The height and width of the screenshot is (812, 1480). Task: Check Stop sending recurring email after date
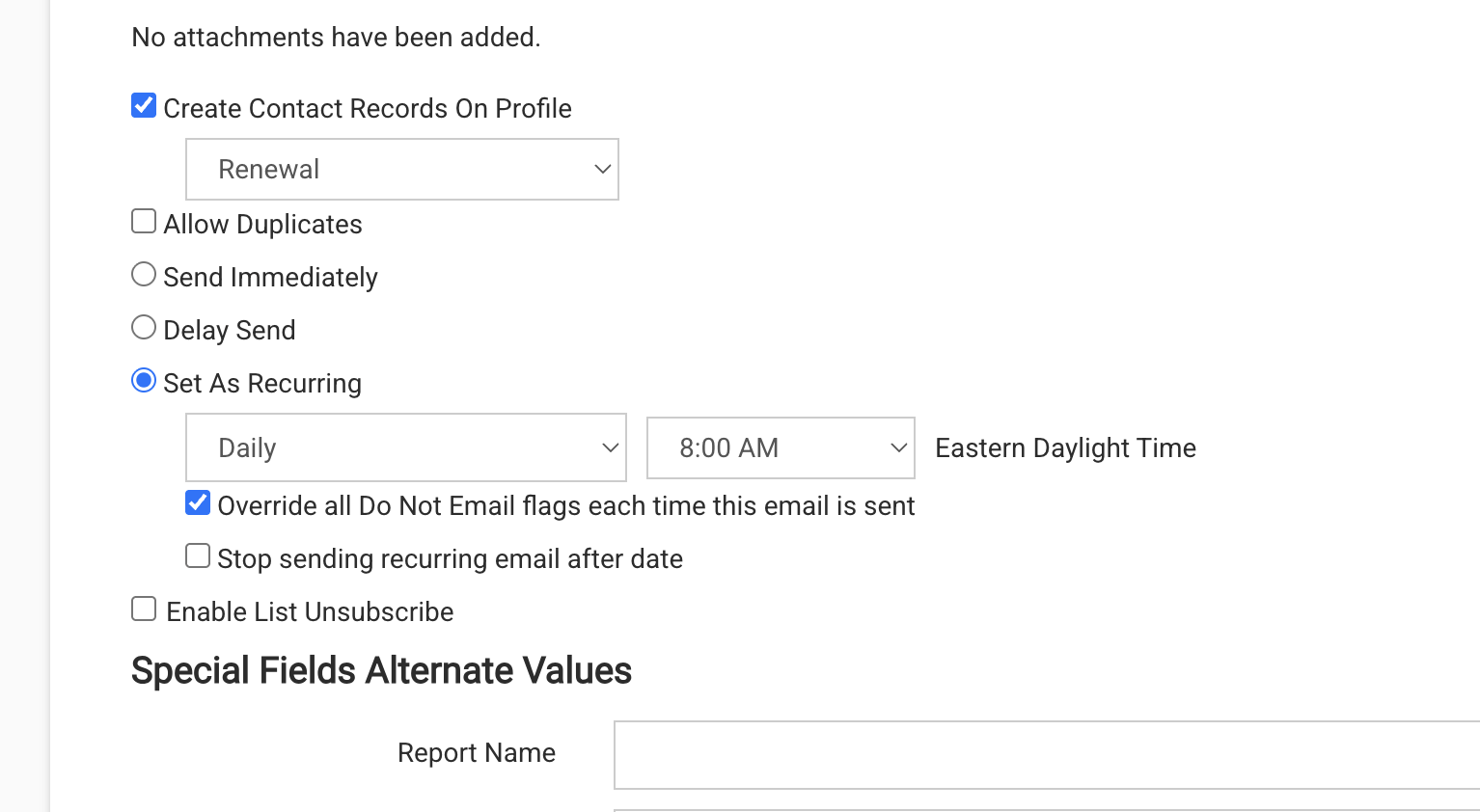coord(198,555)
